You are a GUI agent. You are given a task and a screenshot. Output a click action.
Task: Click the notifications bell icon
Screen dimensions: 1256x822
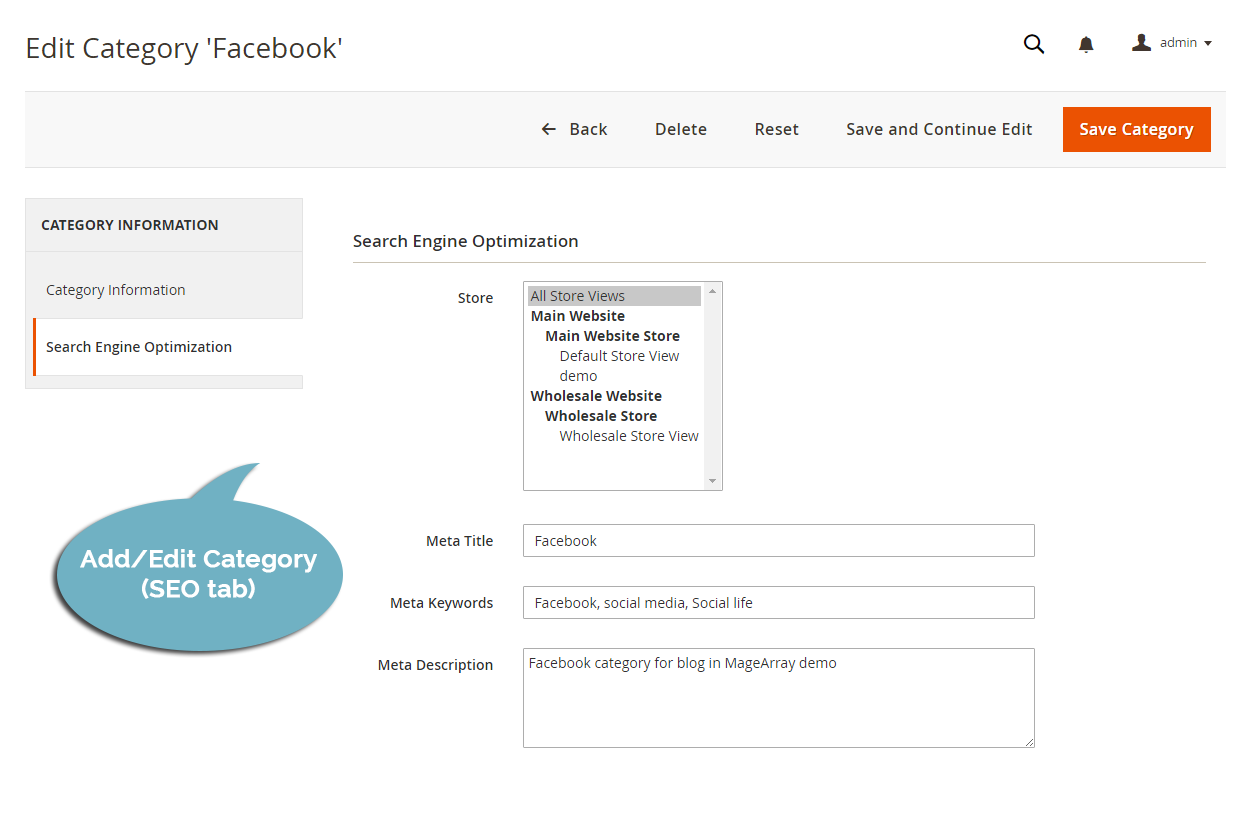pos(1086,44)
